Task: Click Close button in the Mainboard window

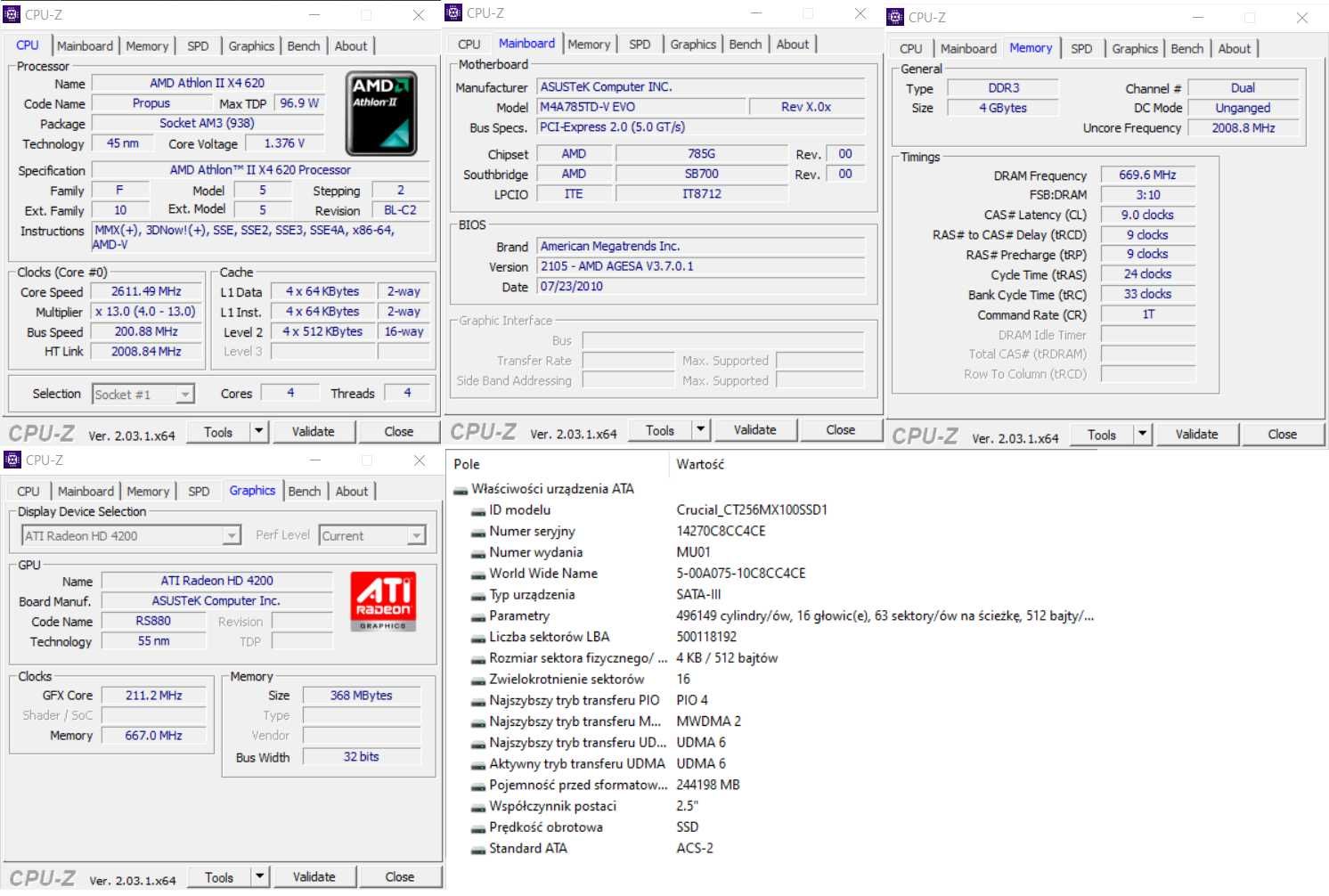Action: point(841,430)
